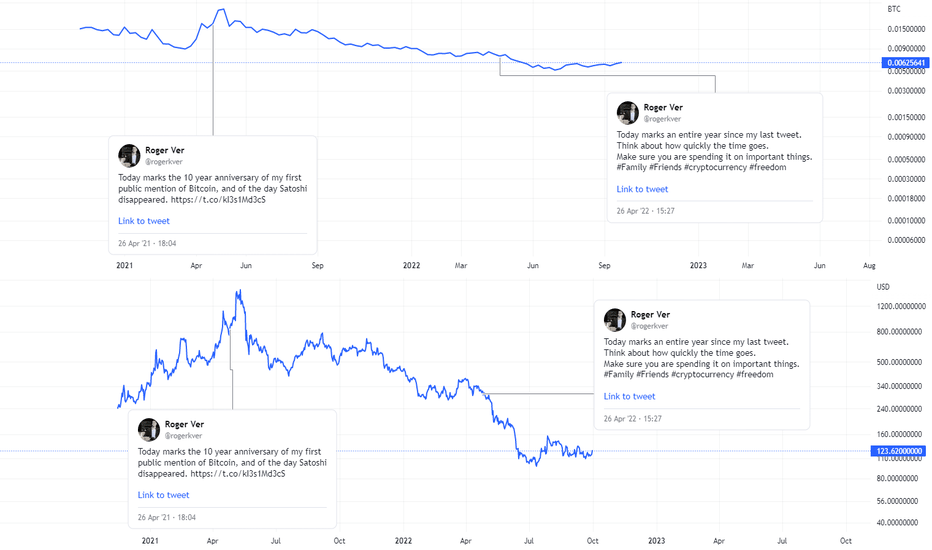Click the BTC axis unit label
Image resolution: width=932 pixels, height=550 pixels.
coord(894,9)
